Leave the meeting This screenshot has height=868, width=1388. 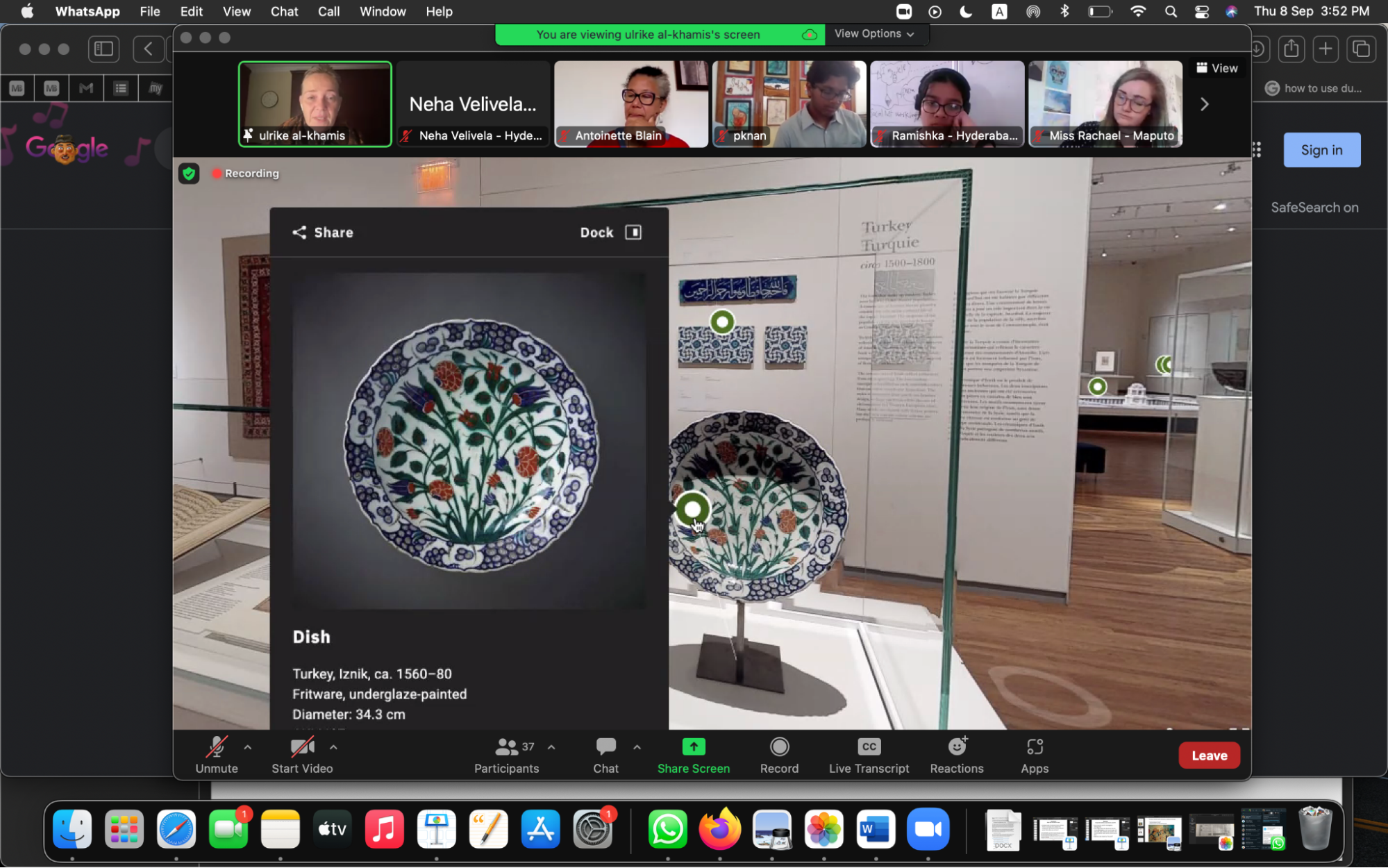pyautogui.click(x=1208, y=756)
